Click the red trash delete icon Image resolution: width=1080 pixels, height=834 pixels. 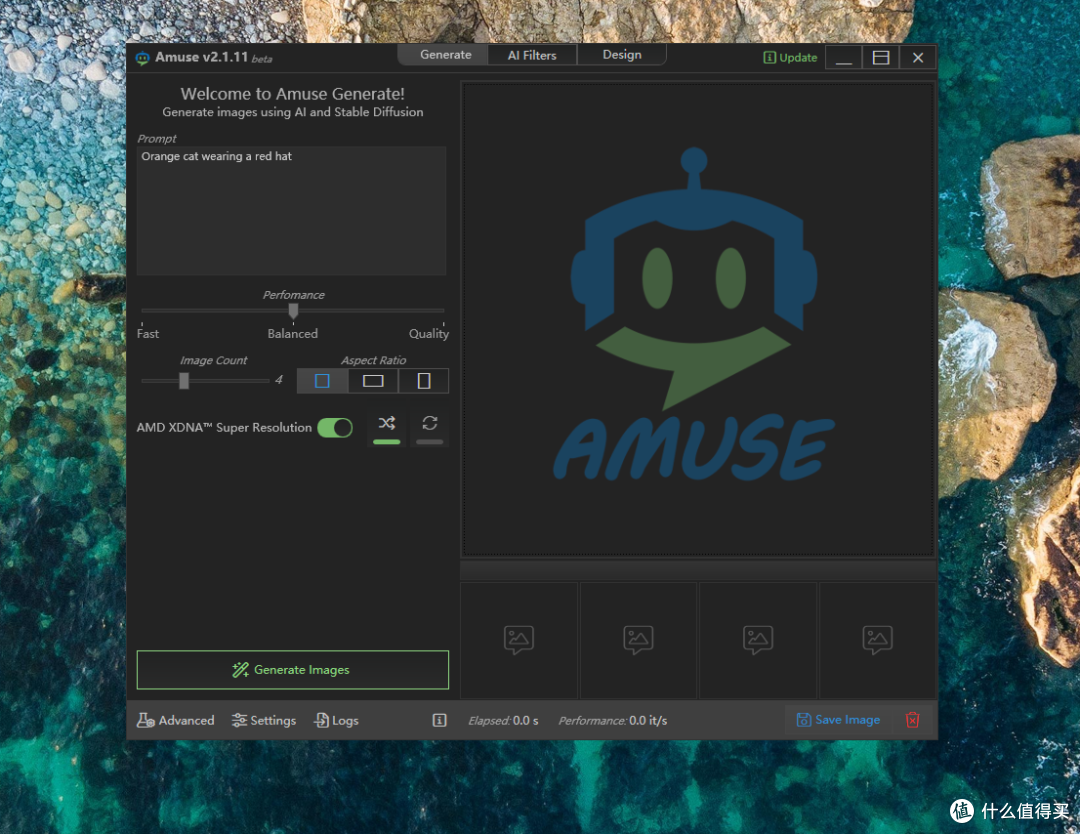(912, 720)
